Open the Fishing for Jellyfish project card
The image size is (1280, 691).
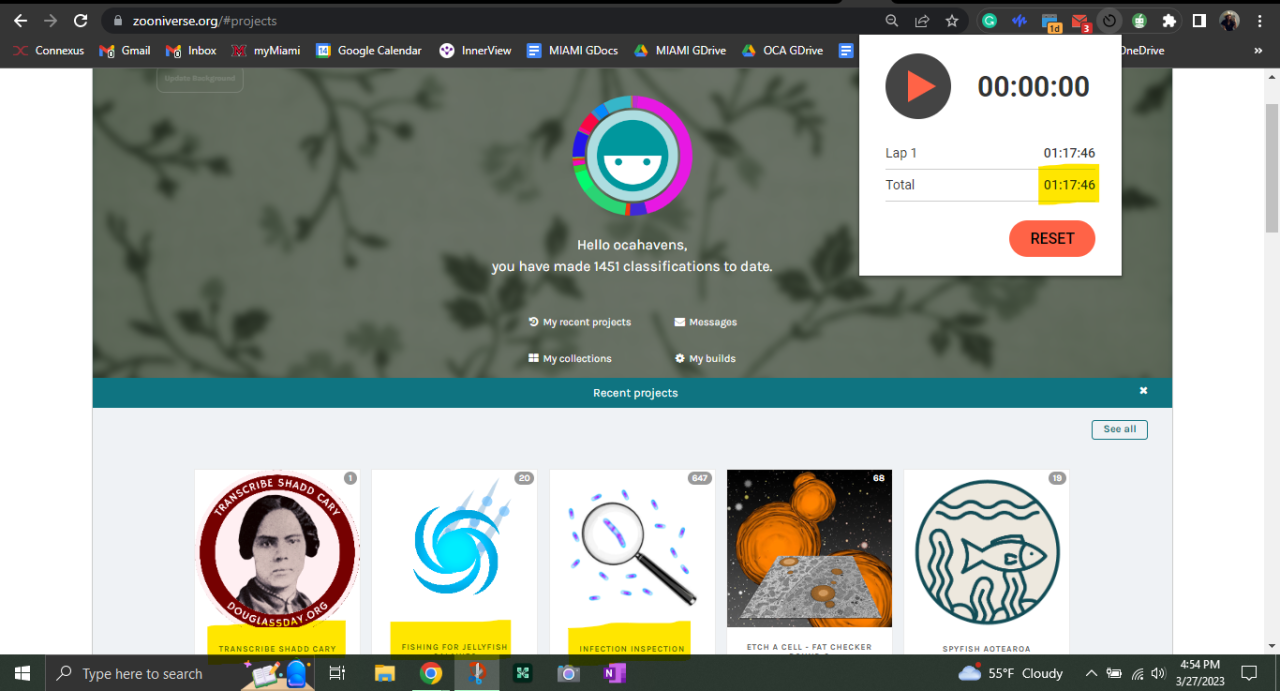point(455,562)
